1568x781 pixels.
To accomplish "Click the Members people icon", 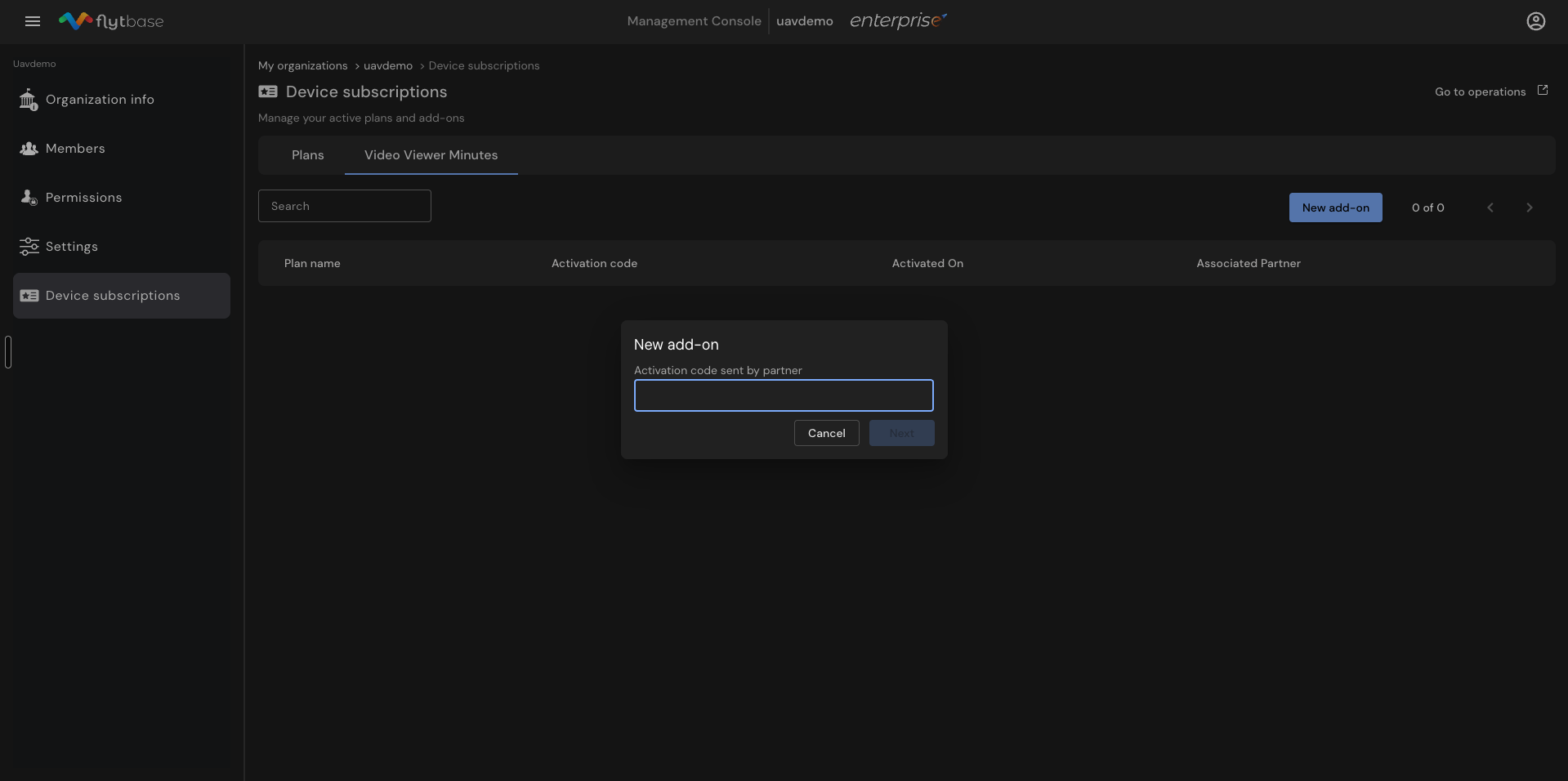I will 29,149.
